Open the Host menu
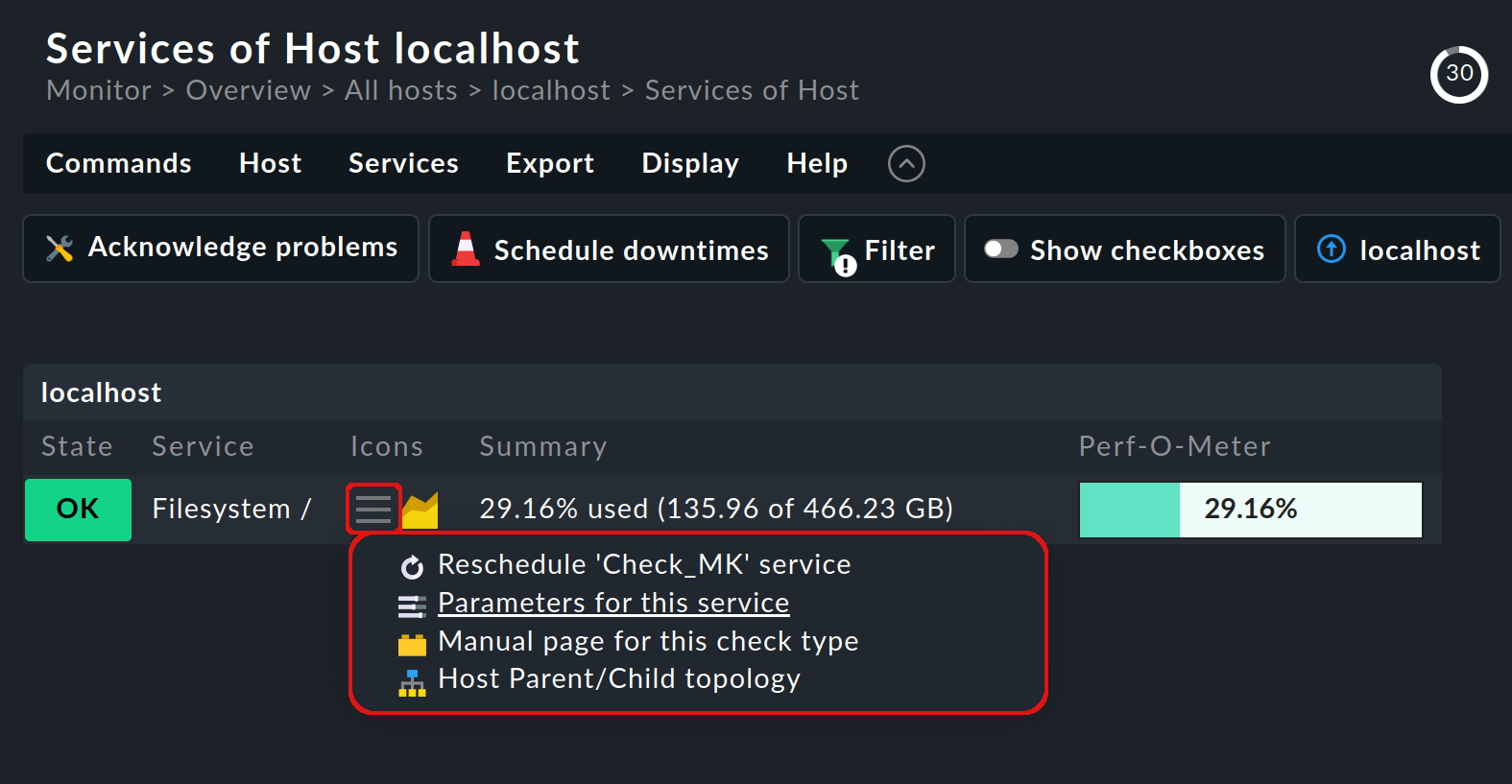The height and width of the screenshot is (784, 1512). click(x=270, y=163)
